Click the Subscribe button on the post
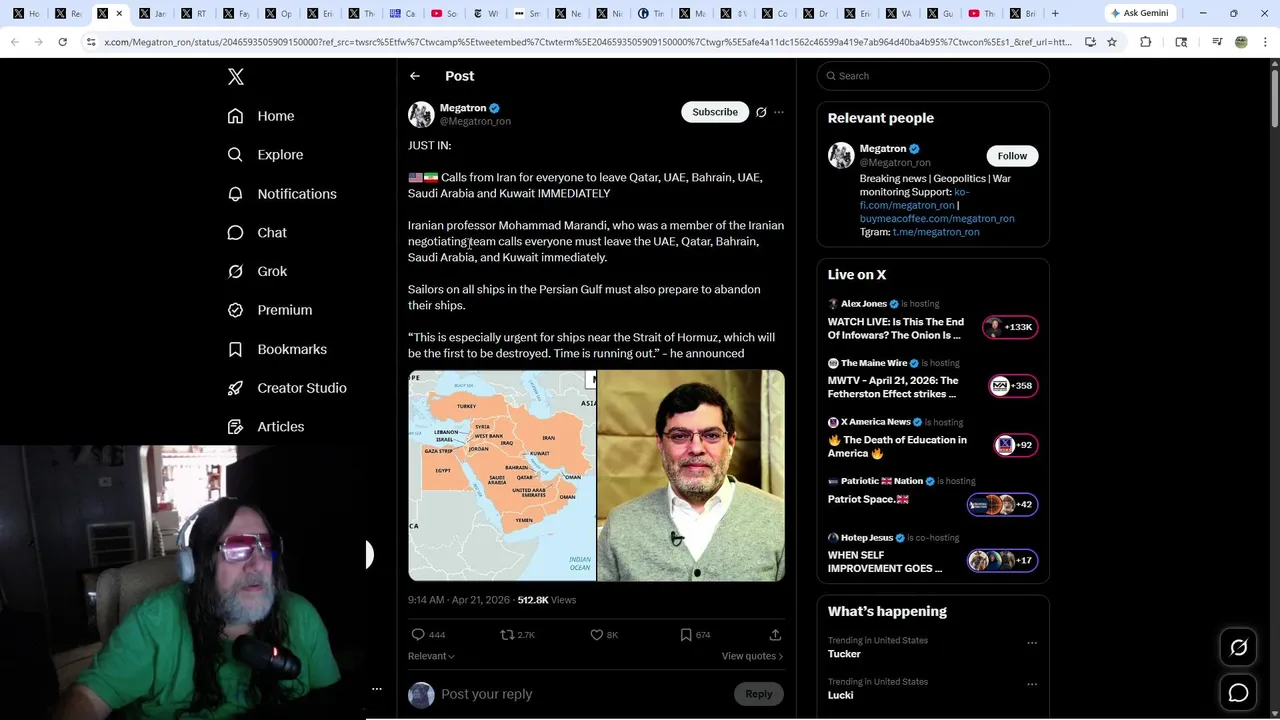1280x720 pixels. click(715, 112)
